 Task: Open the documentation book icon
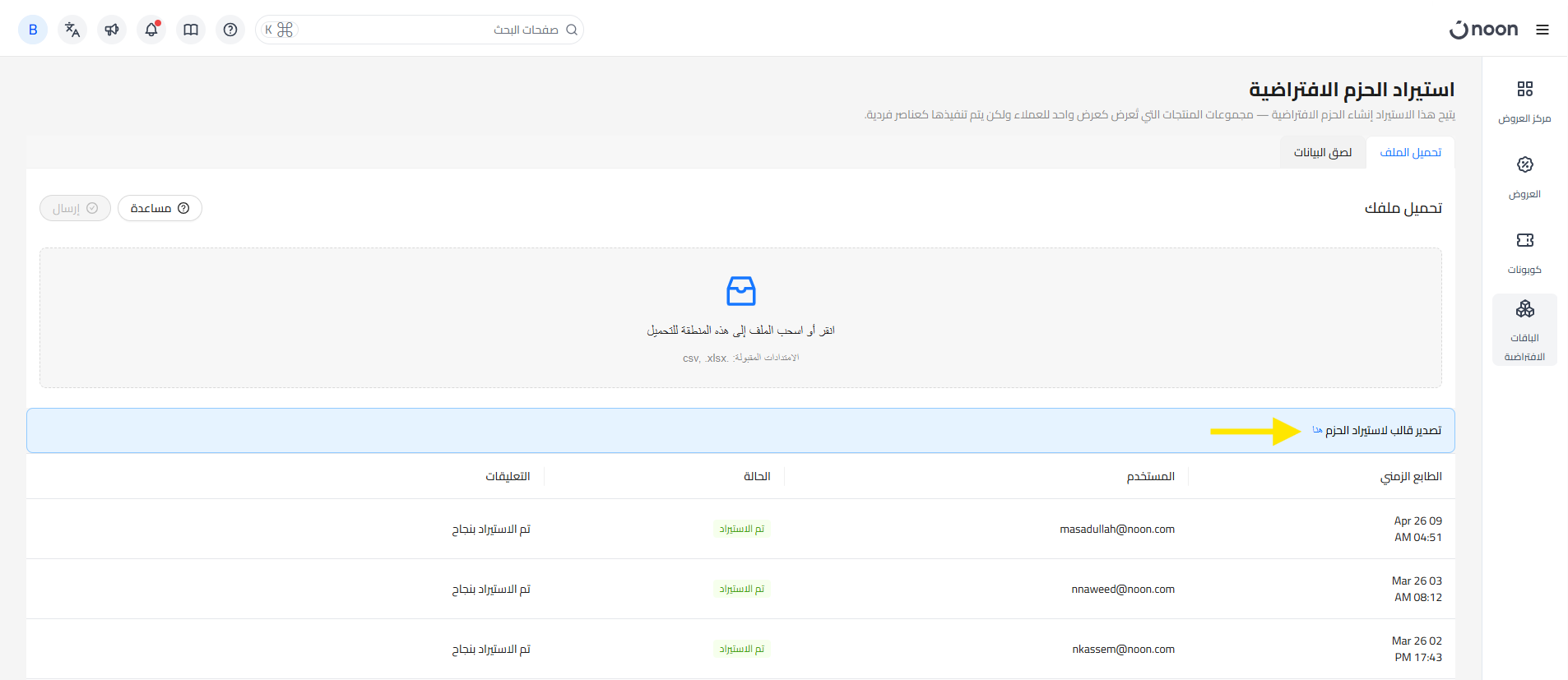[191, 30]
